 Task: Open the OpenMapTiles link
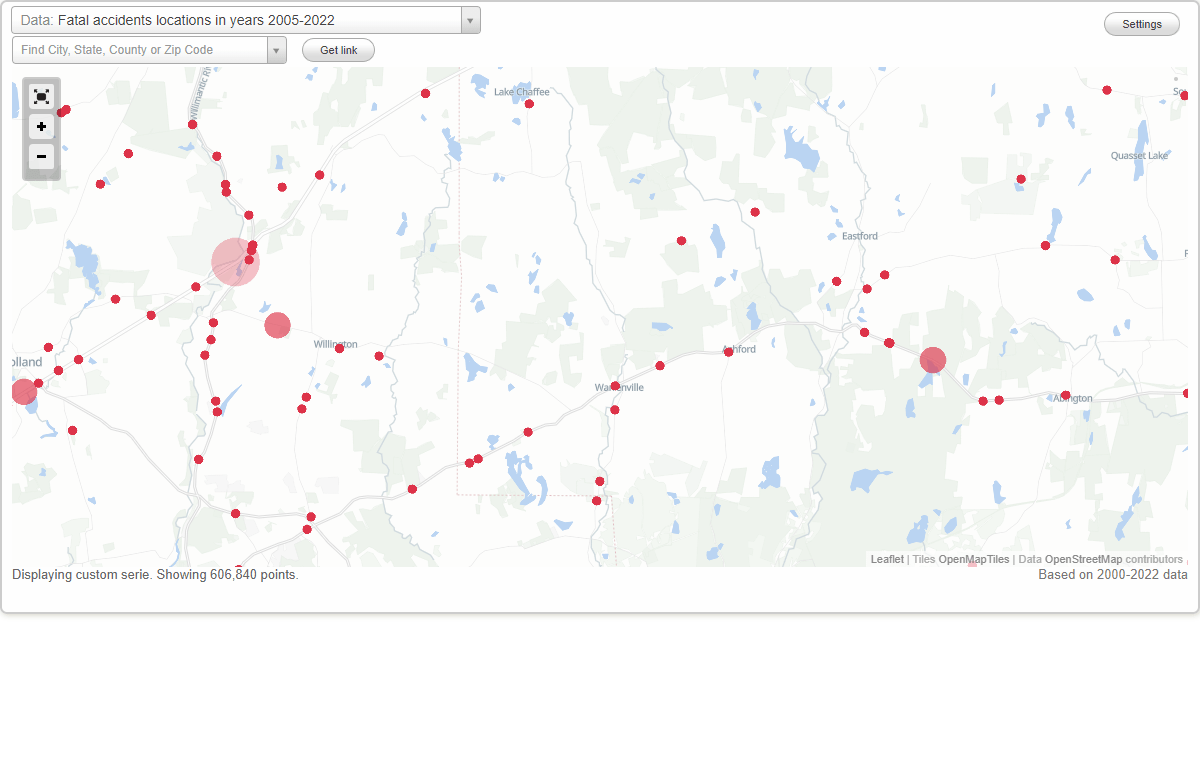pos(975,559)
